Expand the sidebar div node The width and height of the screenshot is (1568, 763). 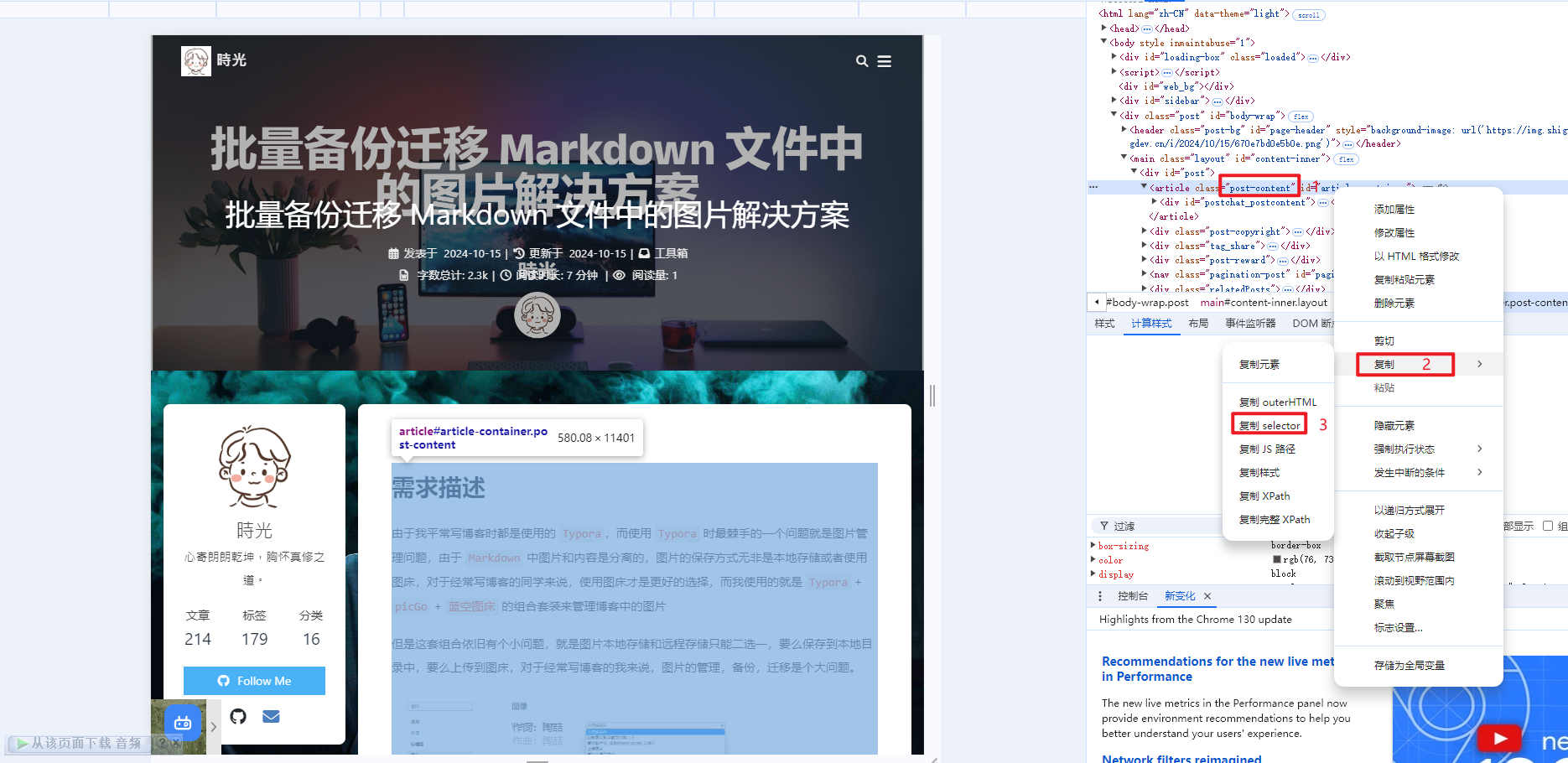pos(1114,101)
